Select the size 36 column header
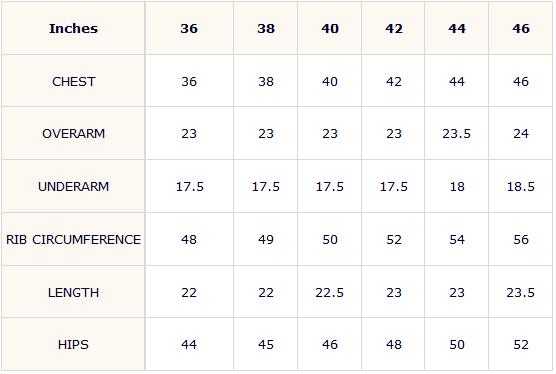The width and height of the screenshot is (556, 374). coord(189,28)
